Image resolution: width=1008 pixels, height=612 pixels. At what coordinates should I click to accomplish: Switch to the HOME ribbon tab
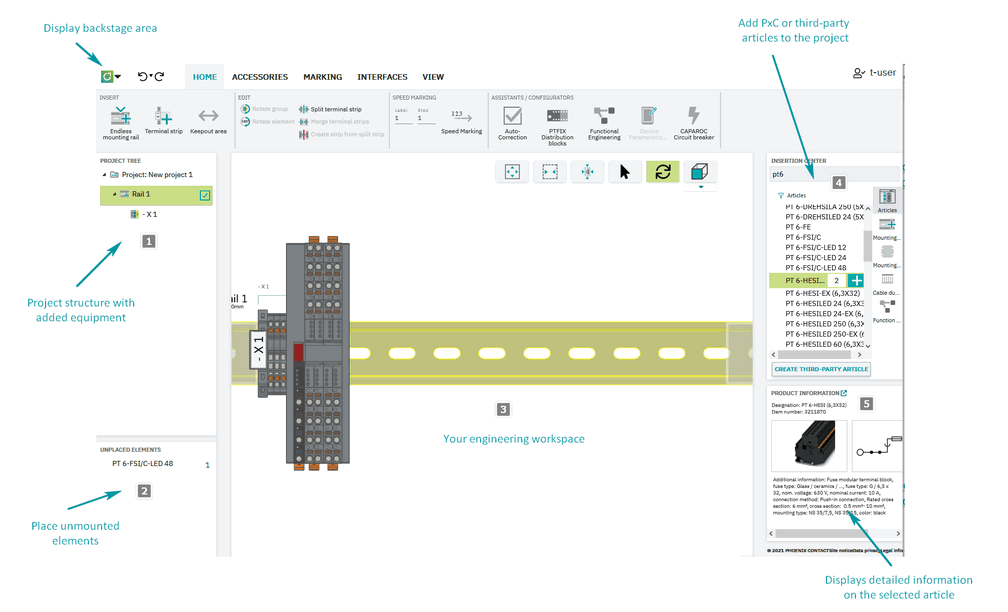point(204,77)
